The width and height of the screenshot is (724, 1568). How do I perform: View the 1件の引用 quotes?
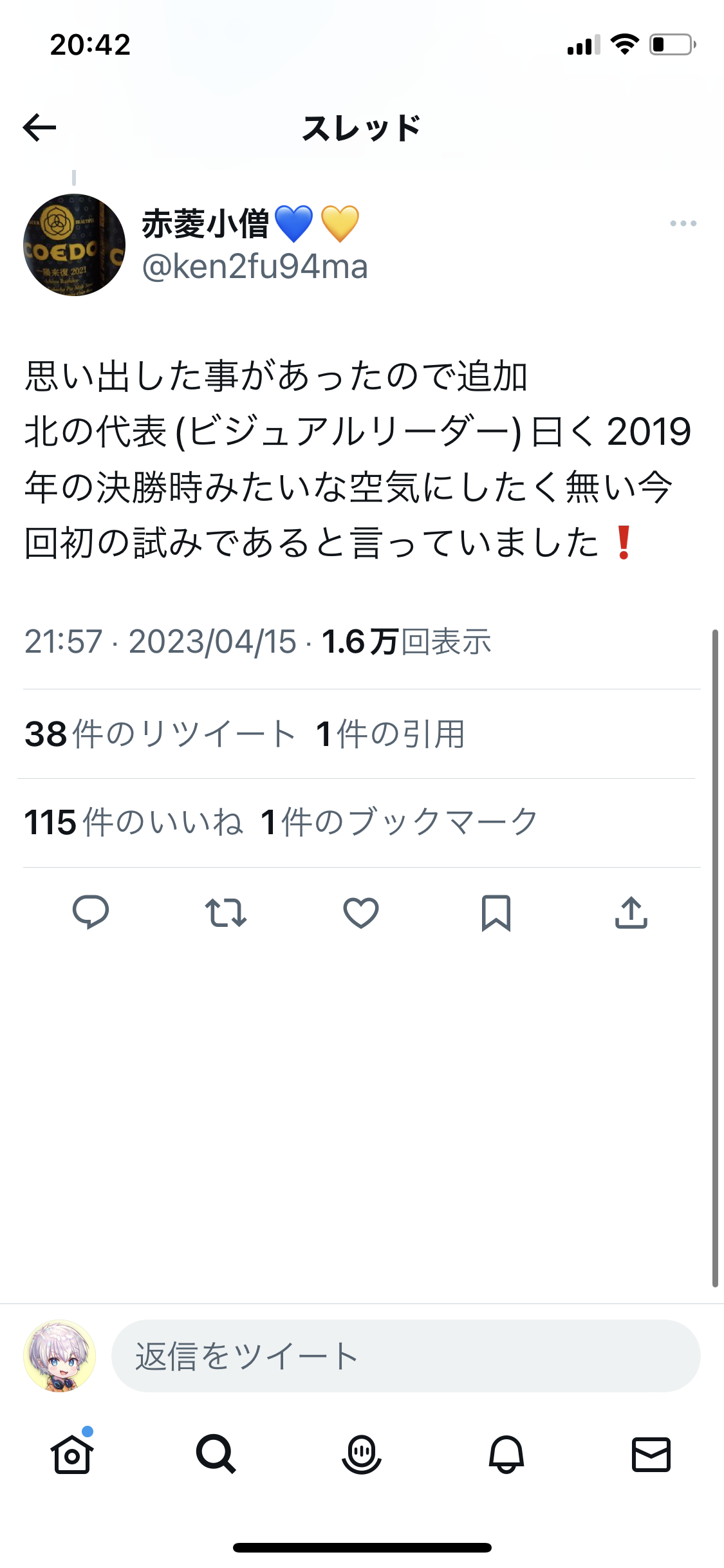pos(390,734)
